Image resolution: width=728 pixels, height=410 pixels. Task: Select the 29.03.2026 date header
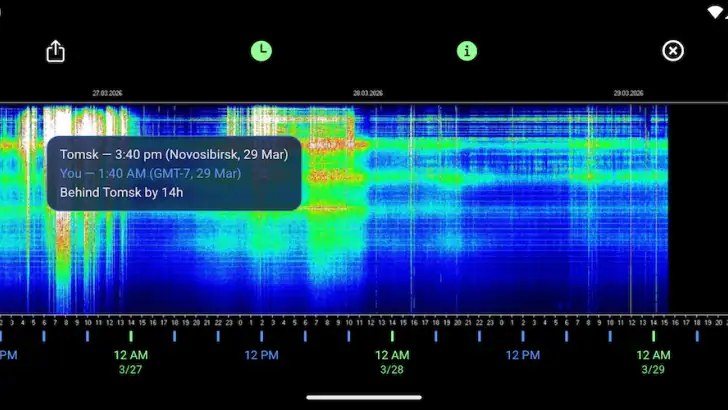point(628,93)
